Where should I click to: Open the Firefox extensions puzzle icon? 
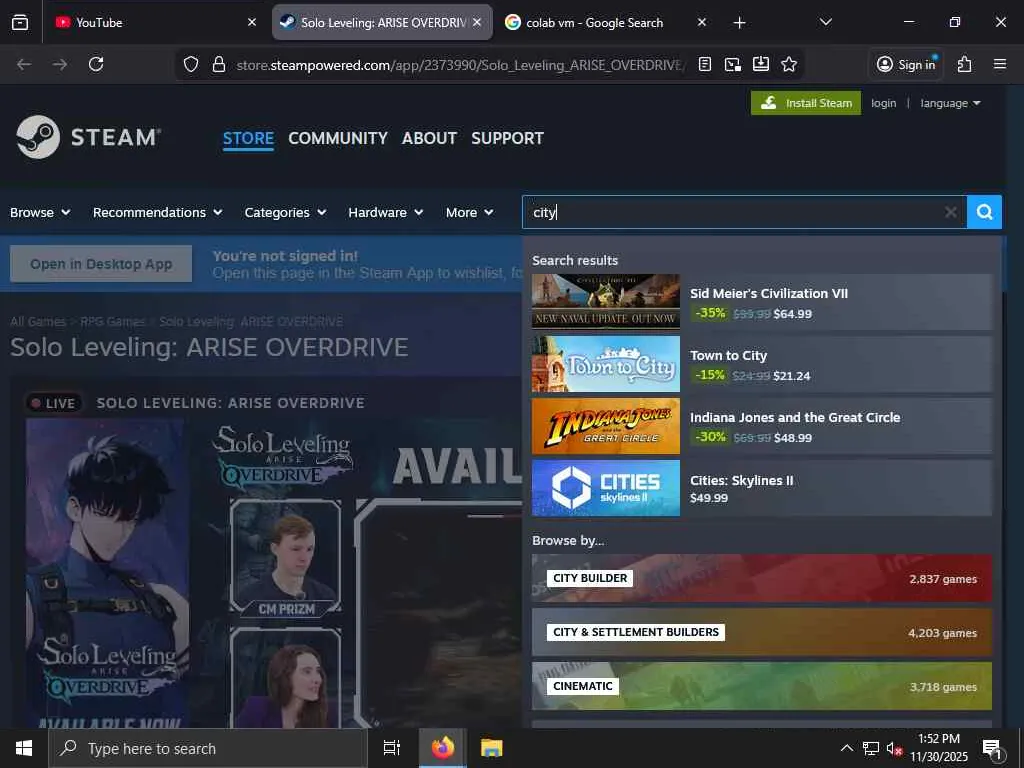pos(965,64)
